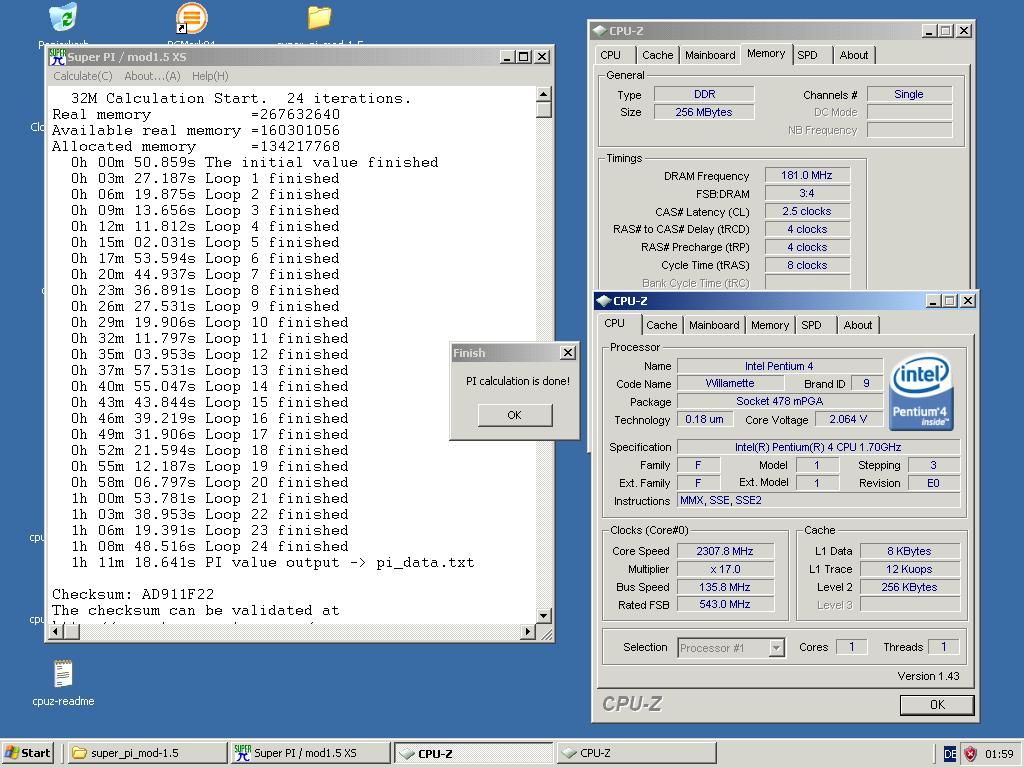Select Cache tab in back CPU-Z window
1024x768 pixels.
(658, 56)
